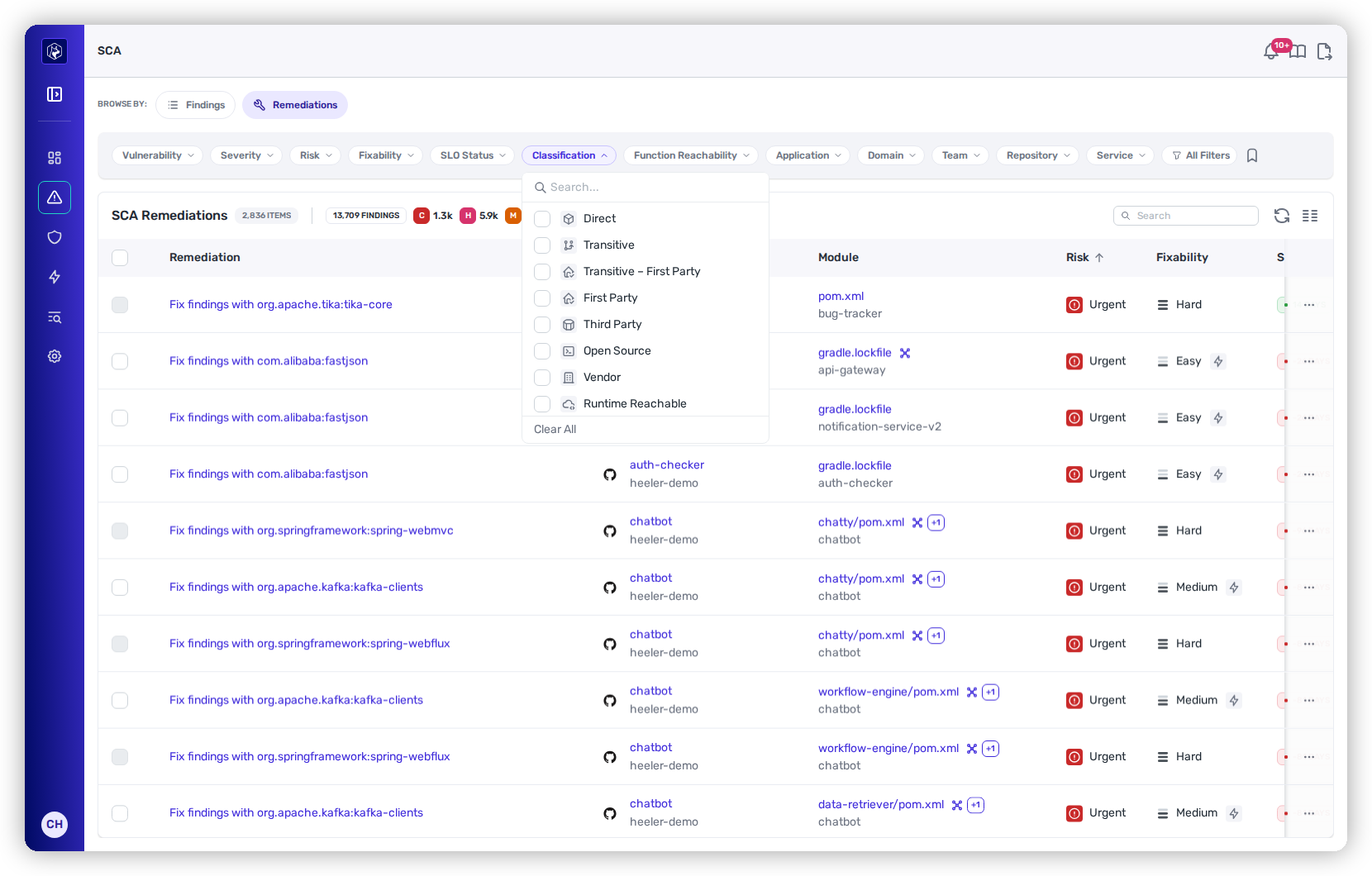1372x876 pixels.
Task: Check the Third Party classification option
Action: click(542, 325)
